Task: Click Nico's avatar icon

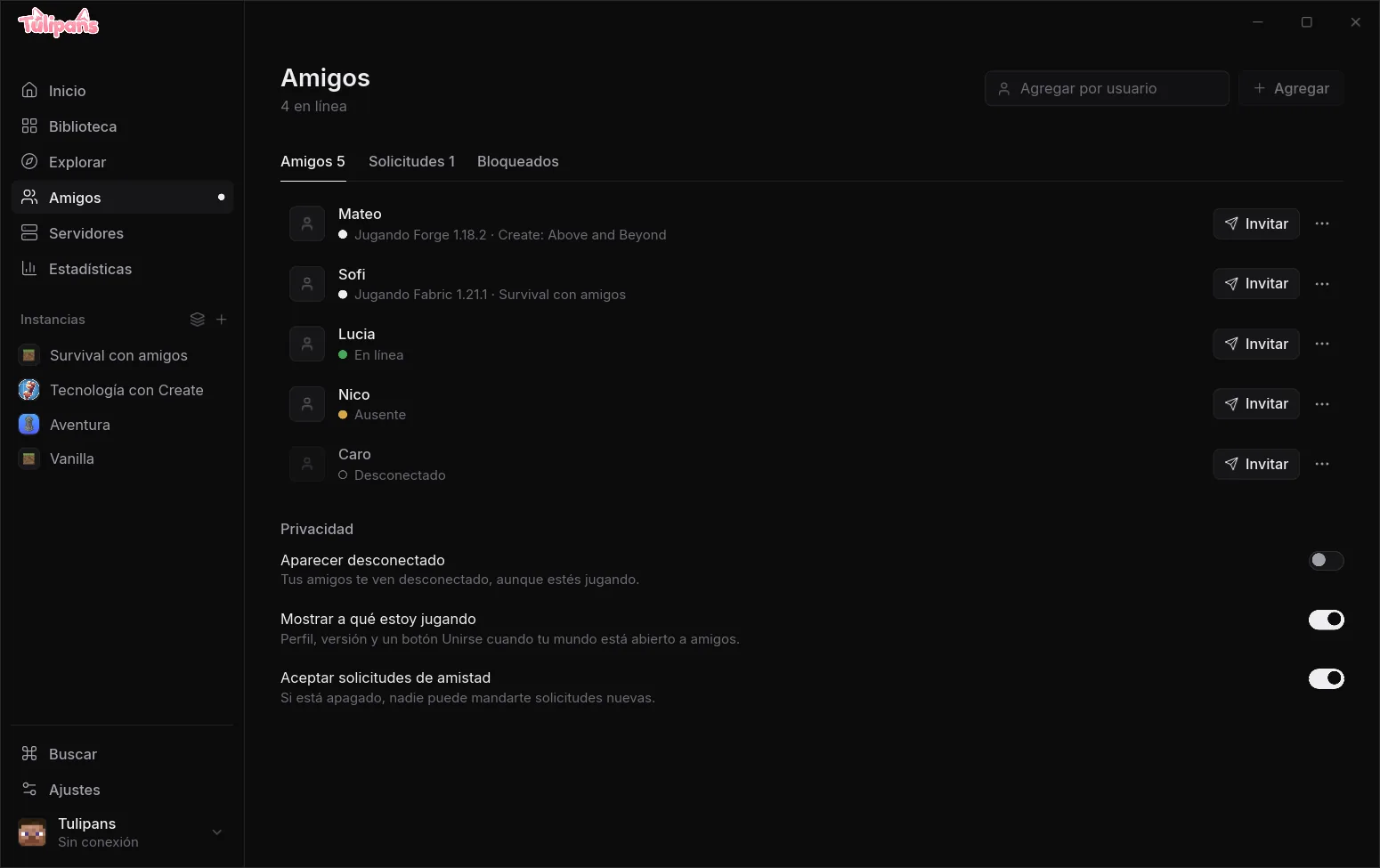Action: (307, 404)
